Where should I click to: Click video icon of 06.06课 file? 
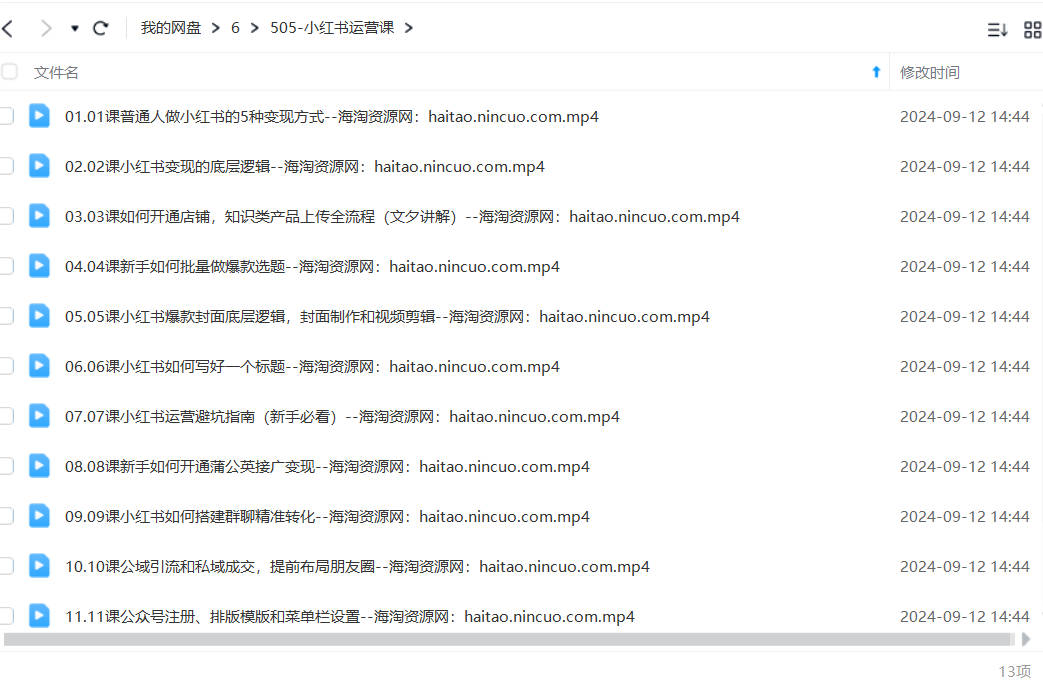[39, 366]
